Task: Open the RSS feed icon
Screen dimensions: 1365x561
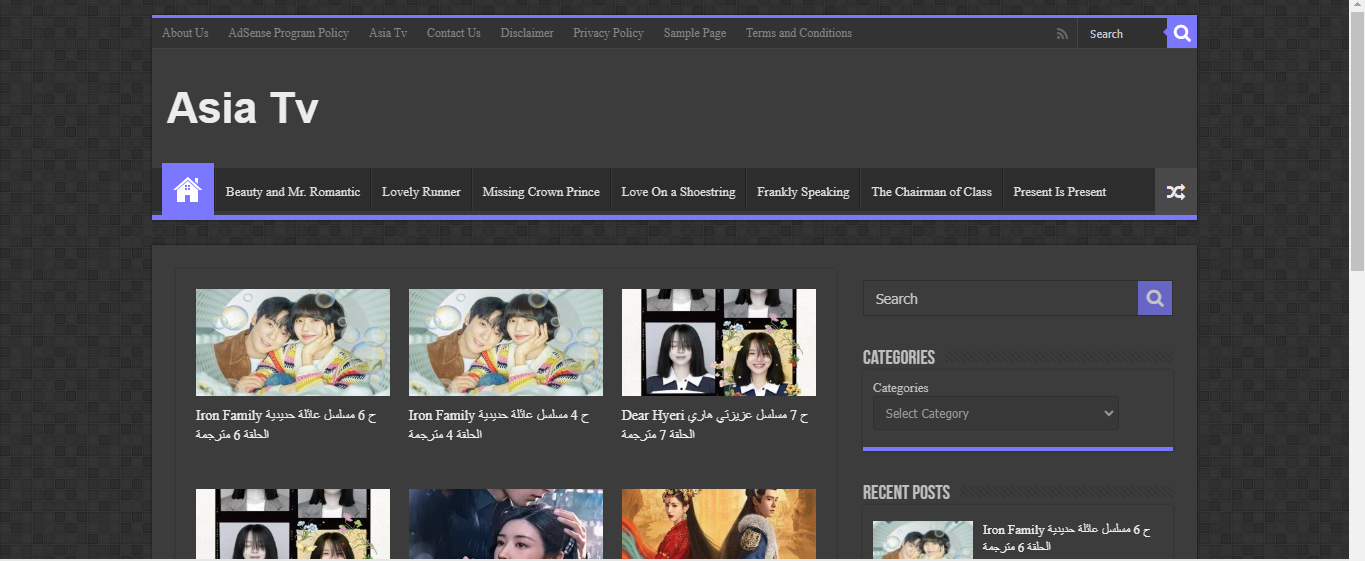Action: coord(1062,34)
